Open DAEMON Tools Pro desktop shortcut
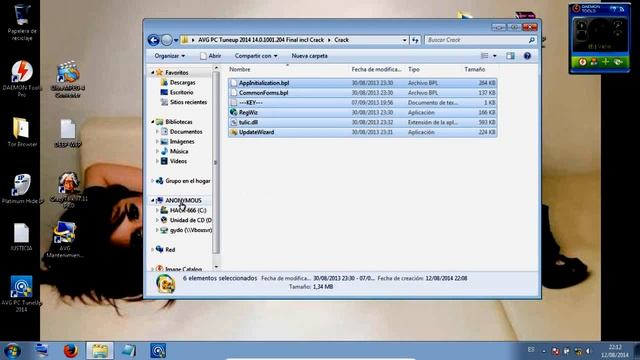The width and height of the screenshot is (640, 360). (22, 79)
